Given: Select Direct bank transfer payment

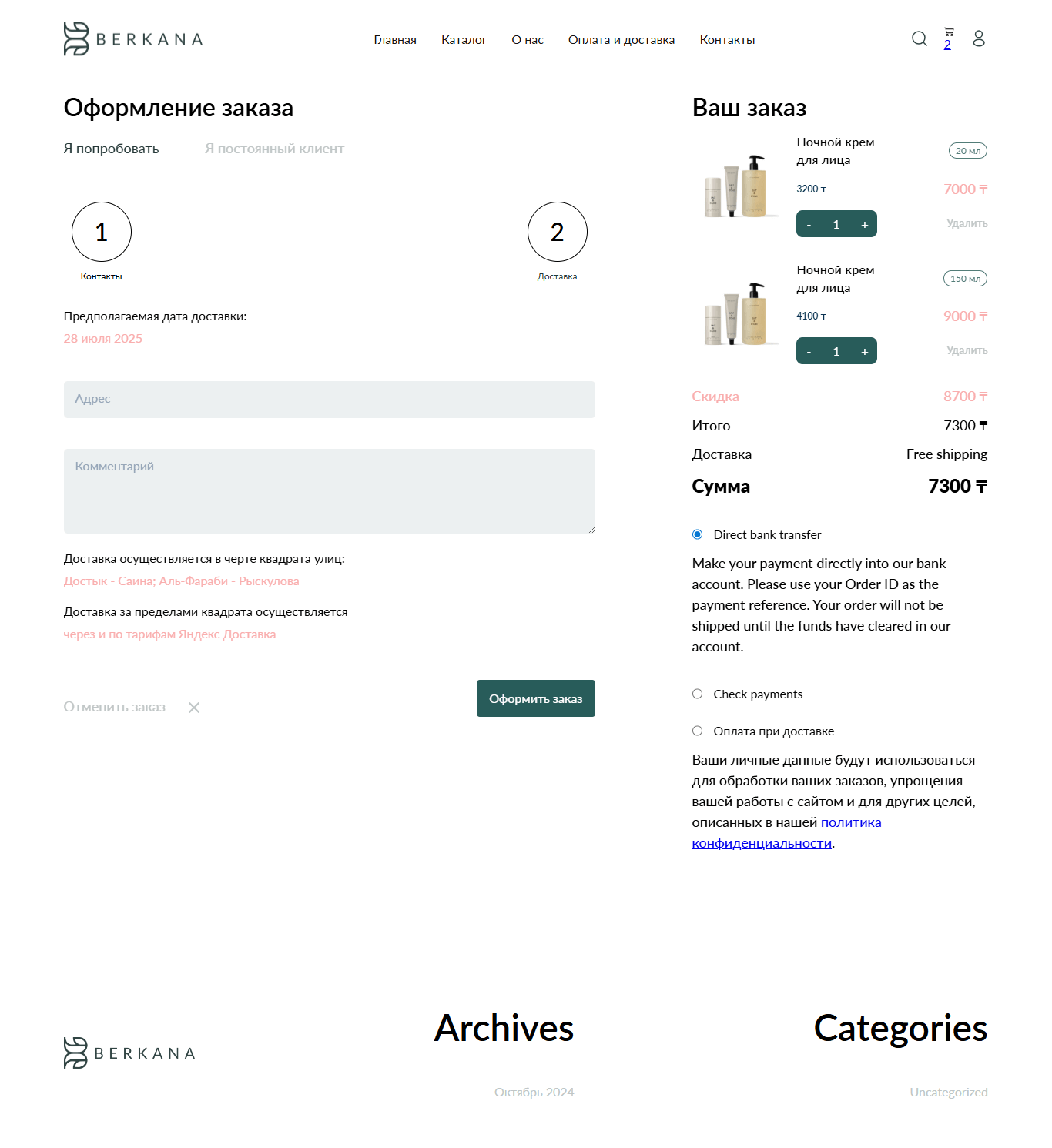Looking at the screenshot, I should click(698, 534).
